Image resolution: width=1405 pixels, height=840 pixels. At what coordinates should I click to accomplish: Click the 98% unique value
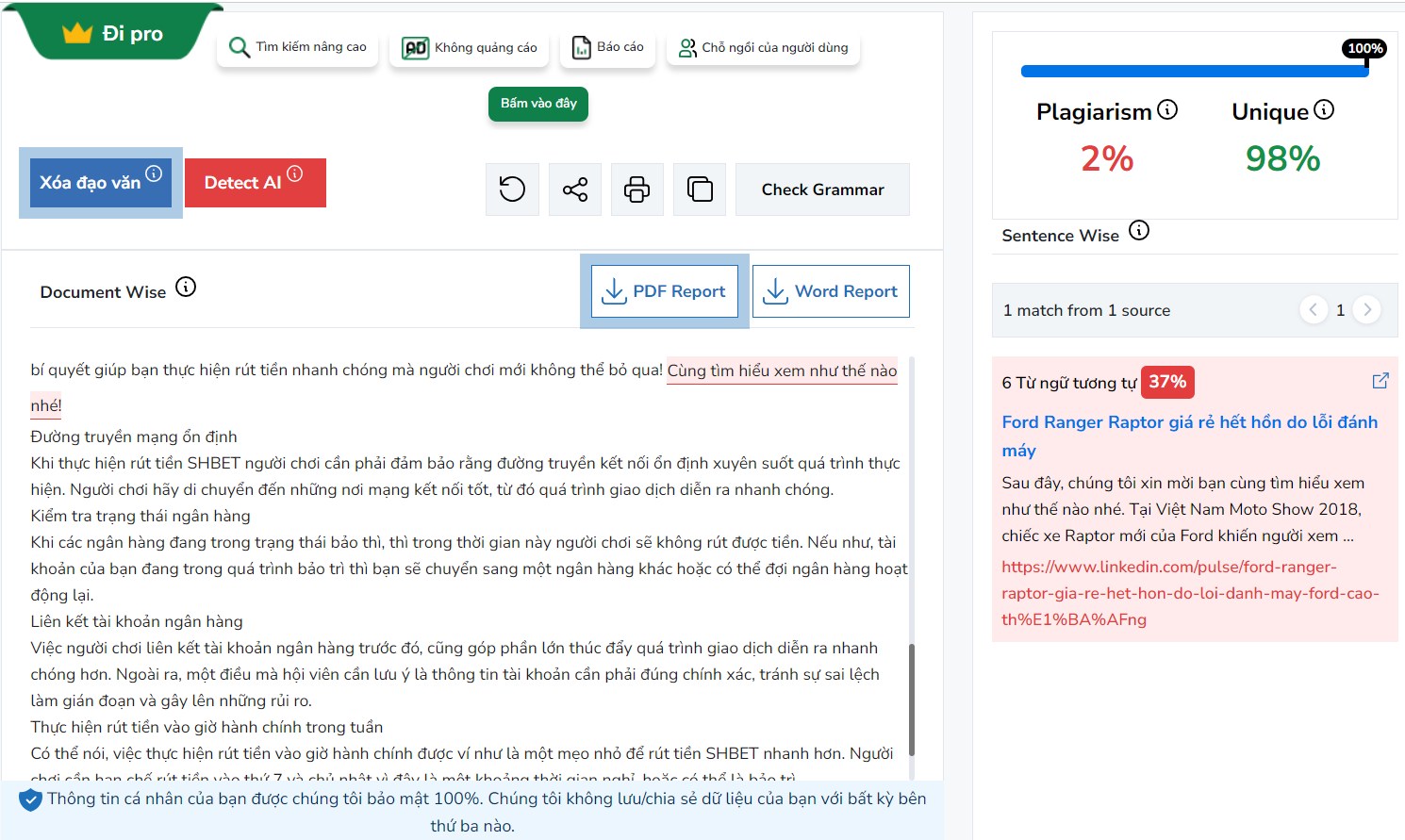coord(1282,158)
